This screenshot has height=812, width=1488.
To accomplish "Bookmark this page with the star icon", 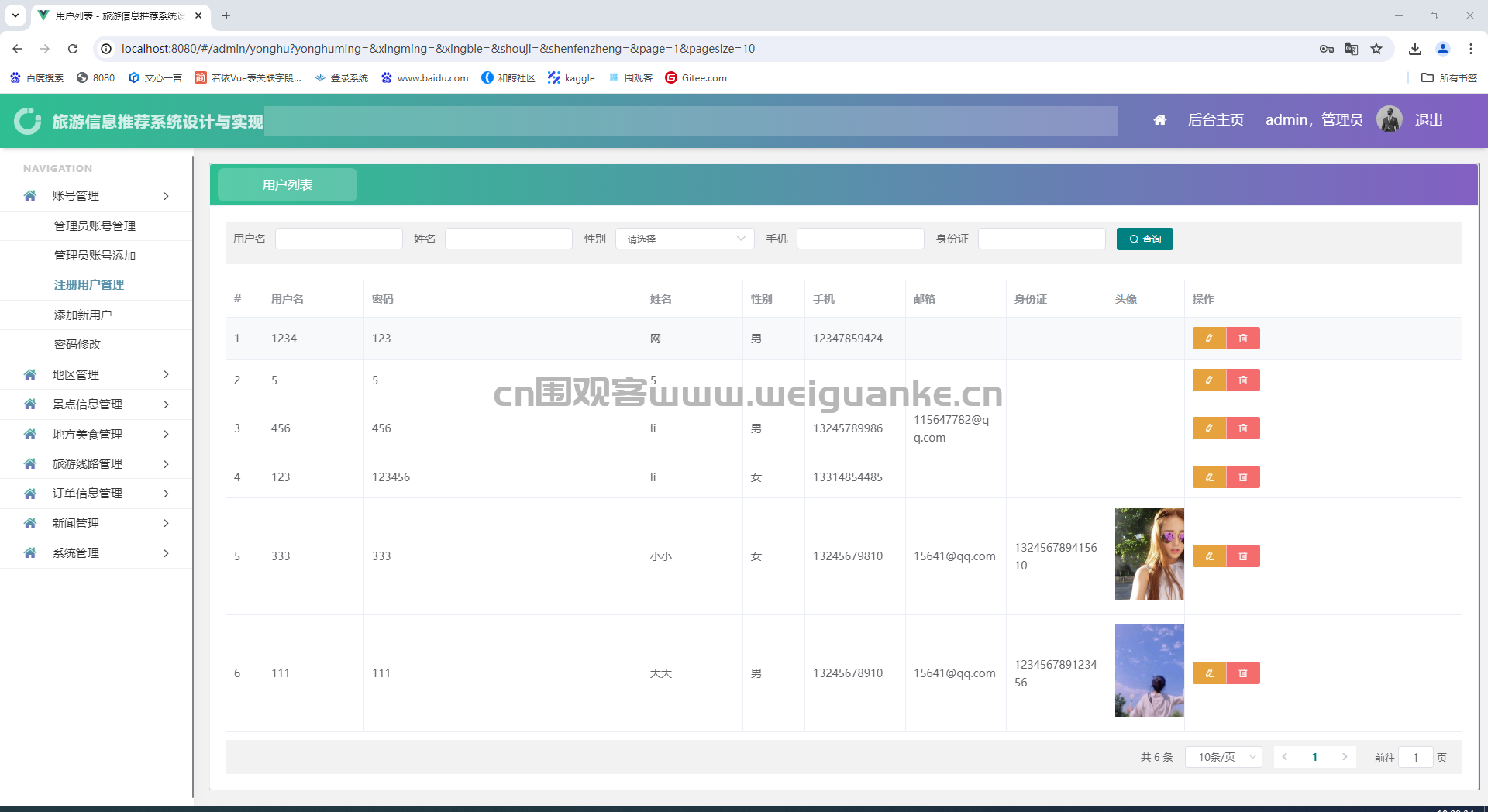I will pyautogui.click(x=1376, y=49).
